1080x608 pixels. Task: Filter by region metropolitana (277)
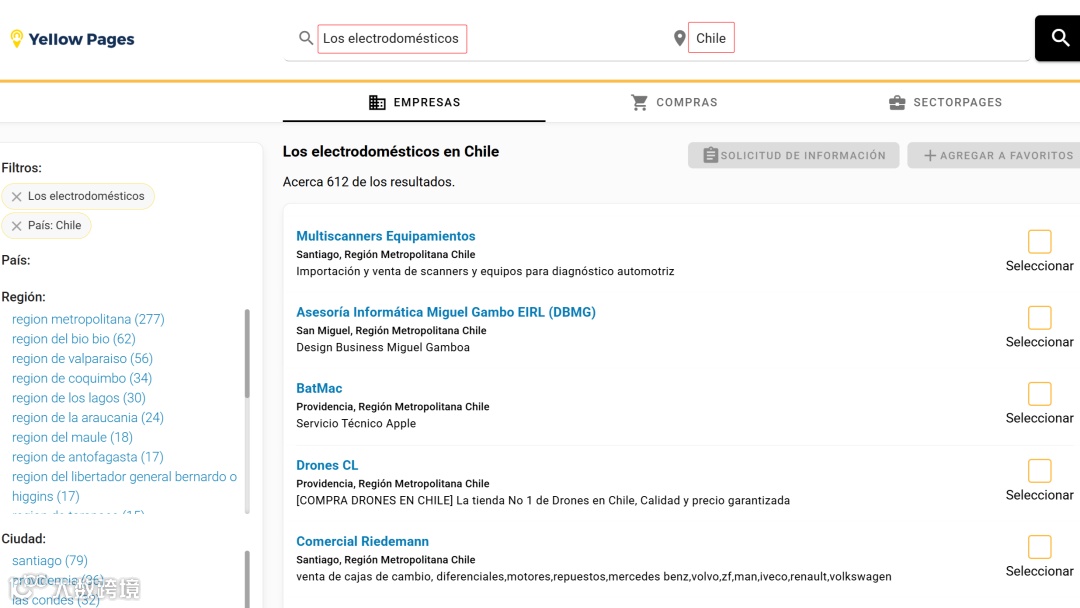point(88,319)
